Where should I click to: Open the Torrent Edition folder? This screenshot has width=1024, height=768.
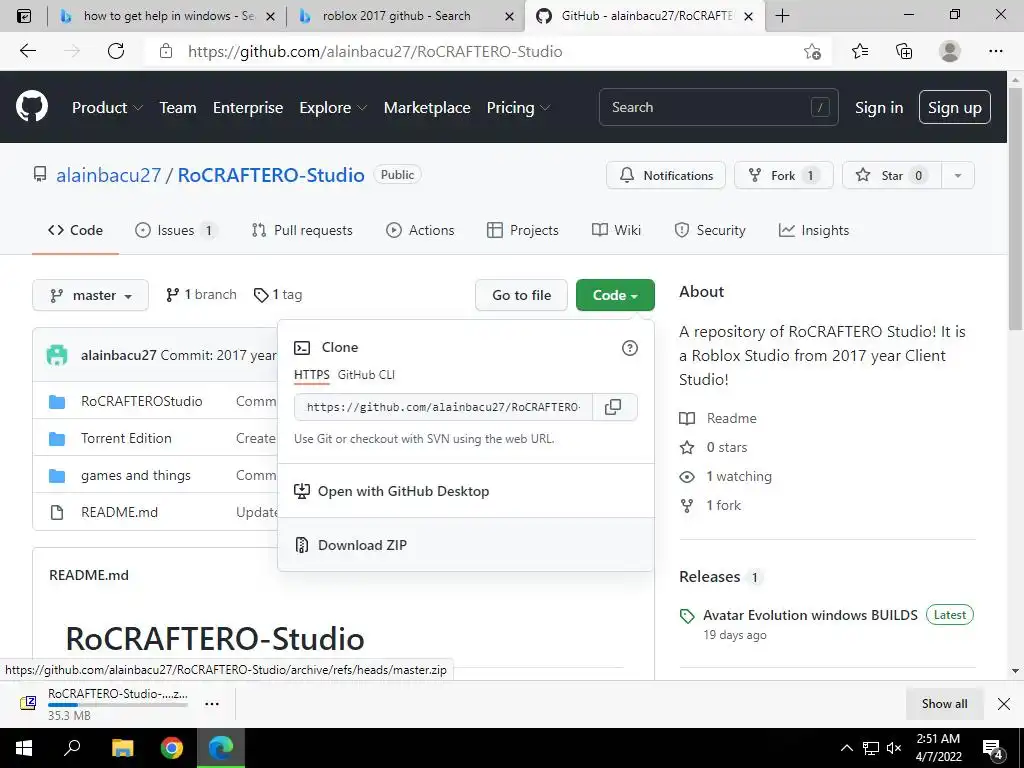pos(126,438)
